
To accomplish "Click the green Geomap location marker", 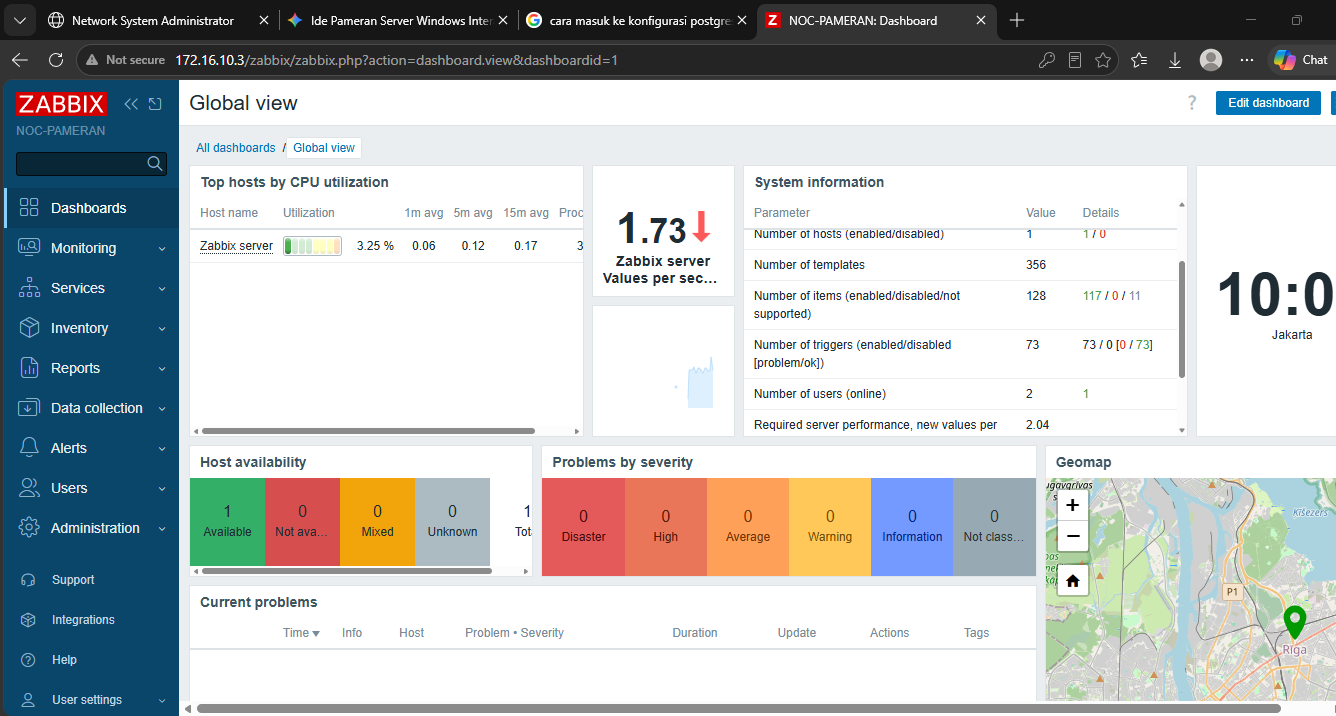I will (x=1295, y=622).
